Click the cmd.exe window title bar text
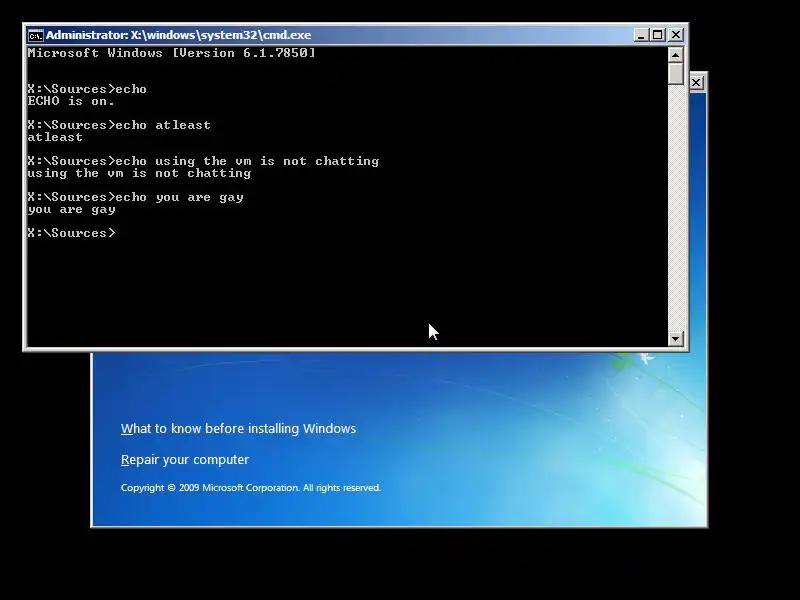Image resolution: width=800 pixels, height=600 pixels. click(x=178, y=35)
